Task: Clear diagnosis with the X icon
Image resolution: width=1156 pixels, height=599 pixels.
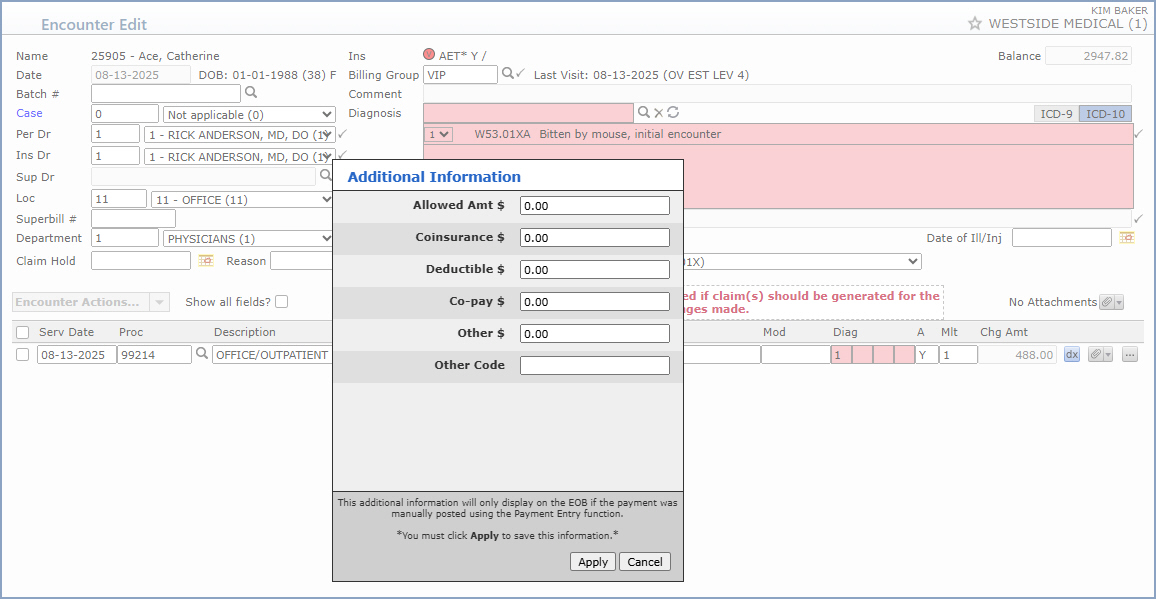Action: (x=658, y=112)
